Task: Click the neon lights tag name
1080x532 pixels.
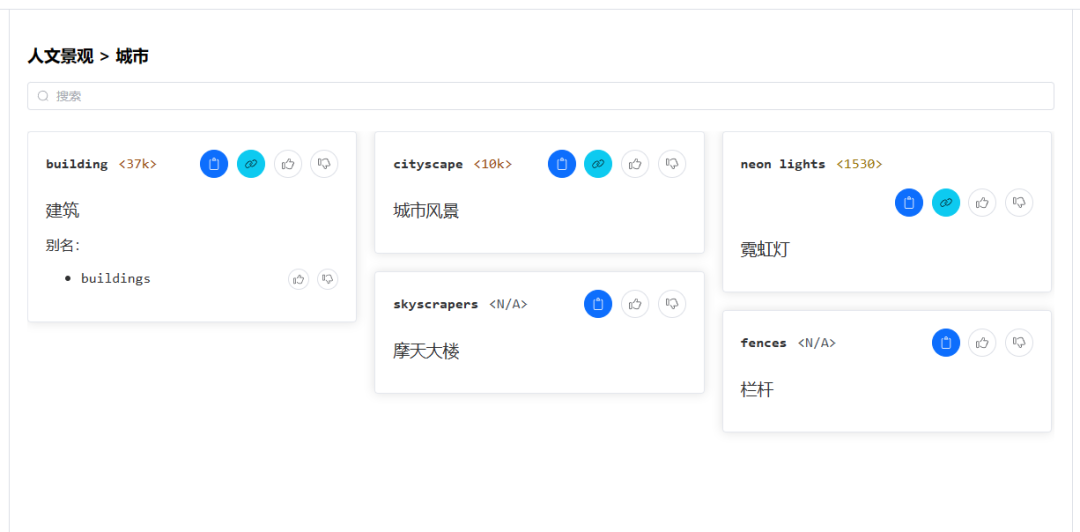Action: pyautogui.click(x=782, y=164)
